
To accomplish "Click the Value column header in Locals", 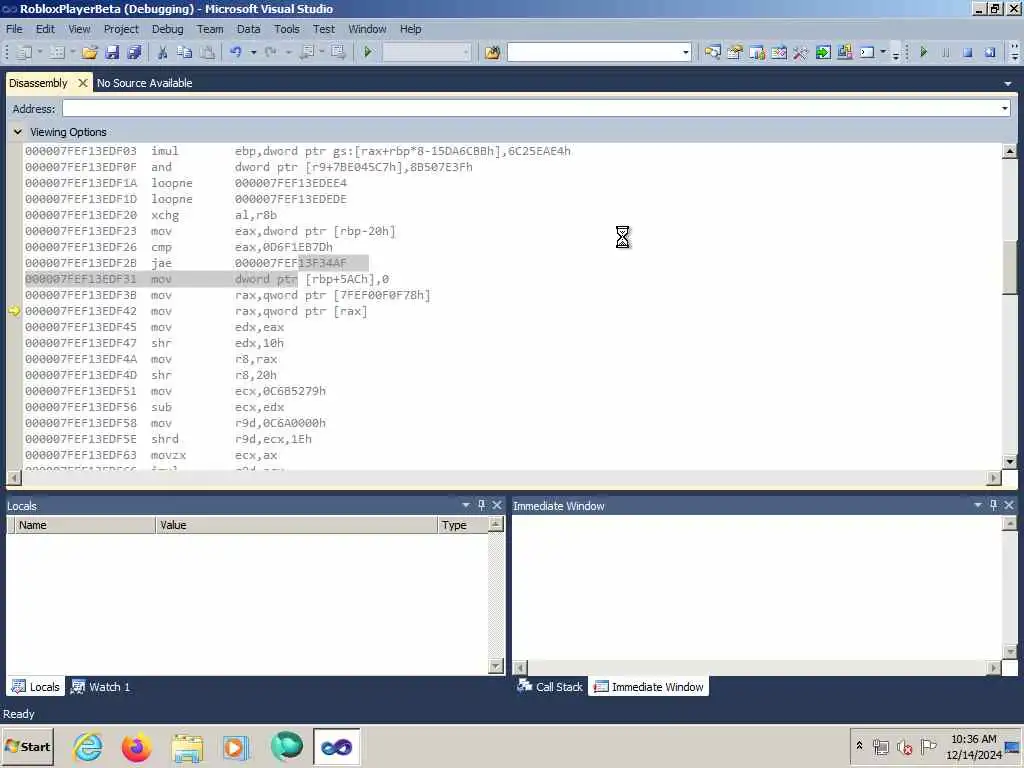I will pos(296,525).
